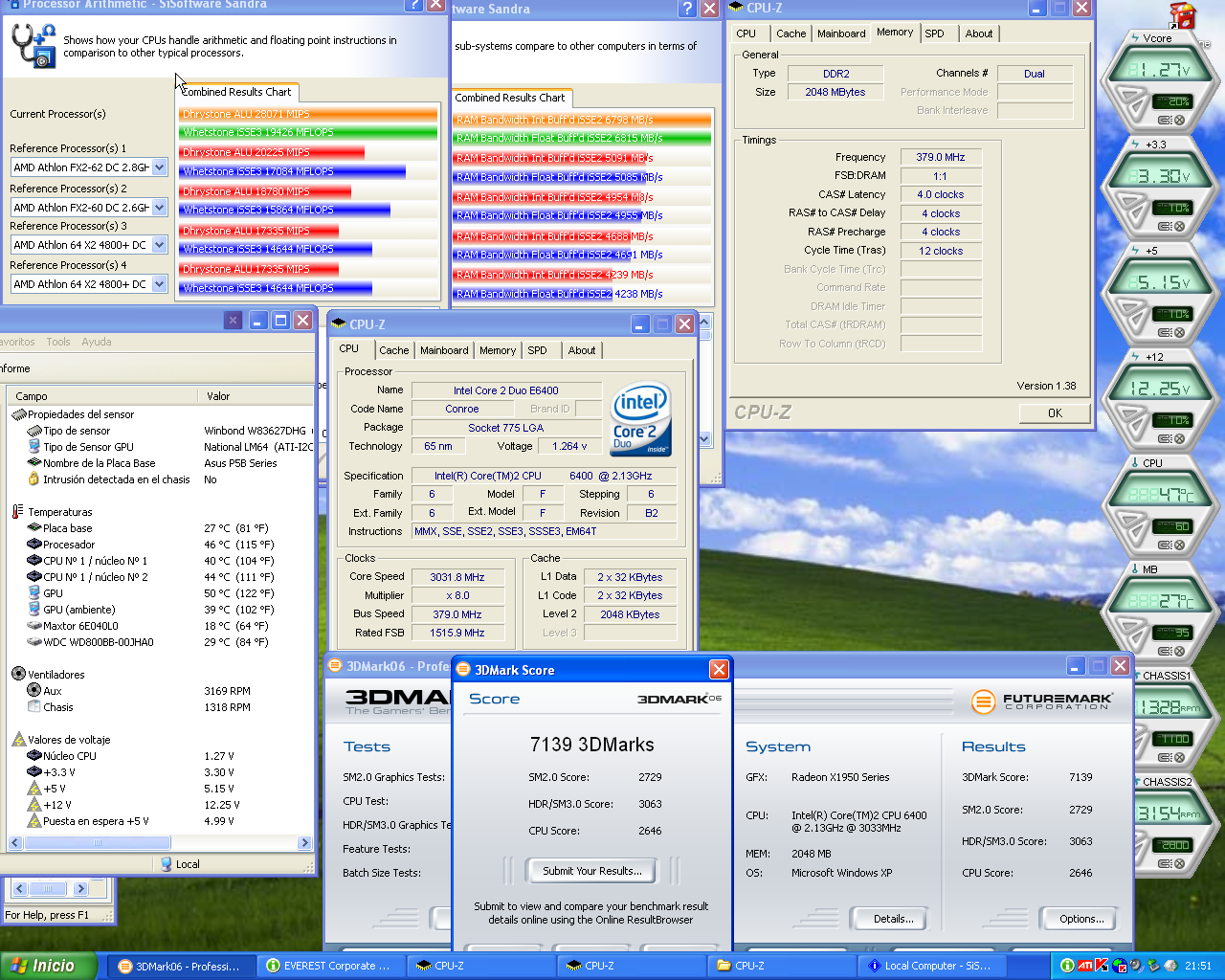The height and width of the screenshot is (980, 1225).
Task: Open the Ayuda menu in EVEREST
Action: coord(96,342)
